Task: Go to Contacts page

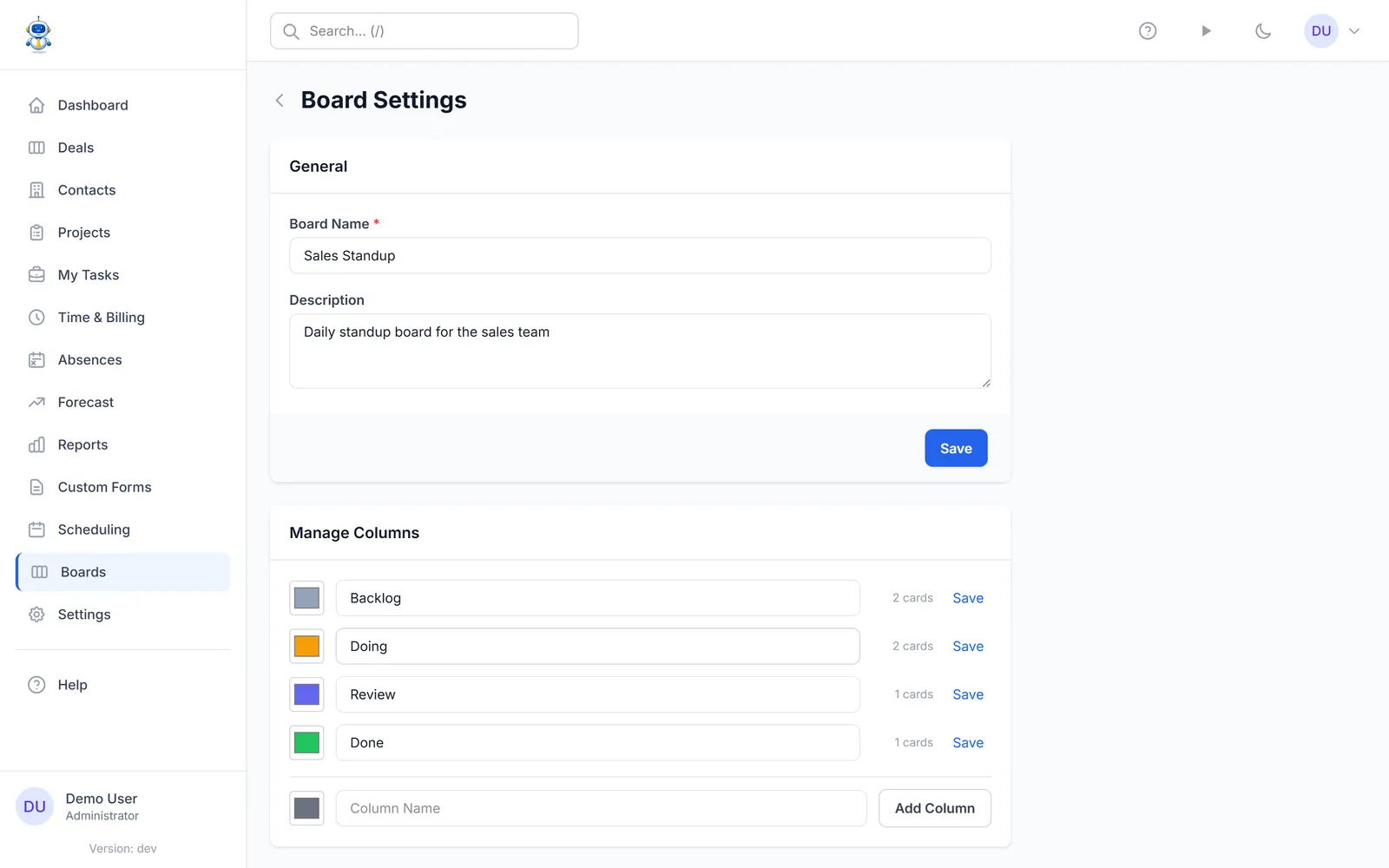Action: coord(123,190)
